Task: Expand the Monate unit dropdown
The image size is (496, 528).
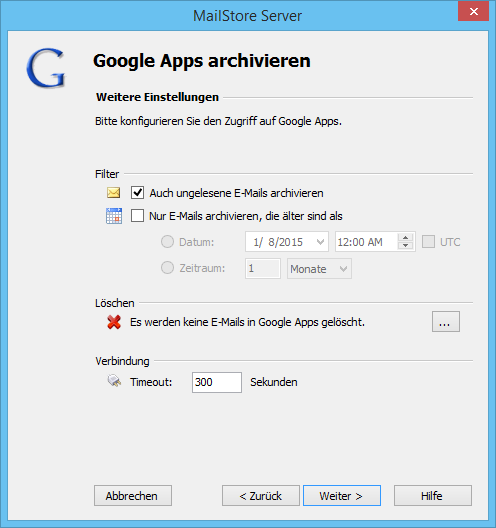Action: click(319, 269)
